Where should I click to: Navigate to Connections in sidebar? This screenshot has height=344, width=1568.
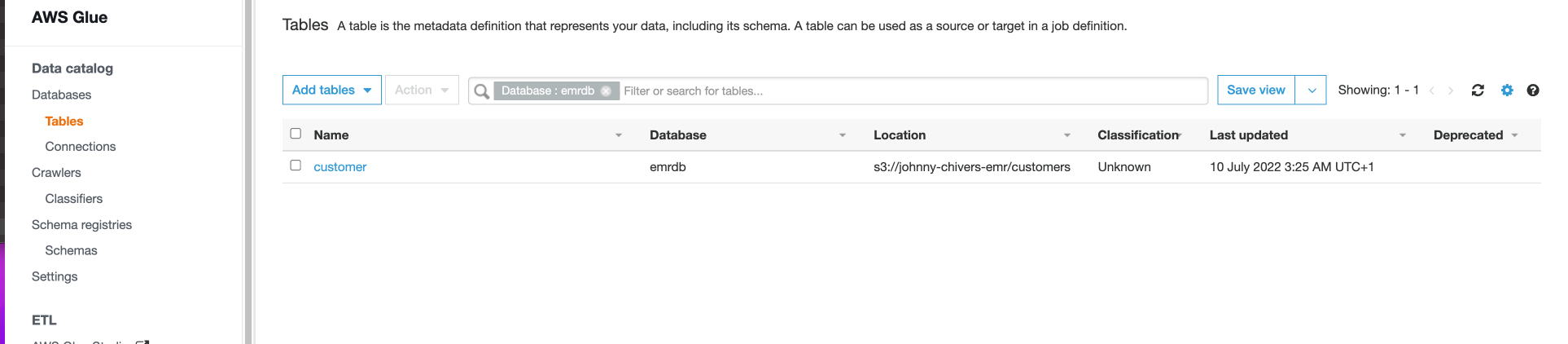[81, 147]
